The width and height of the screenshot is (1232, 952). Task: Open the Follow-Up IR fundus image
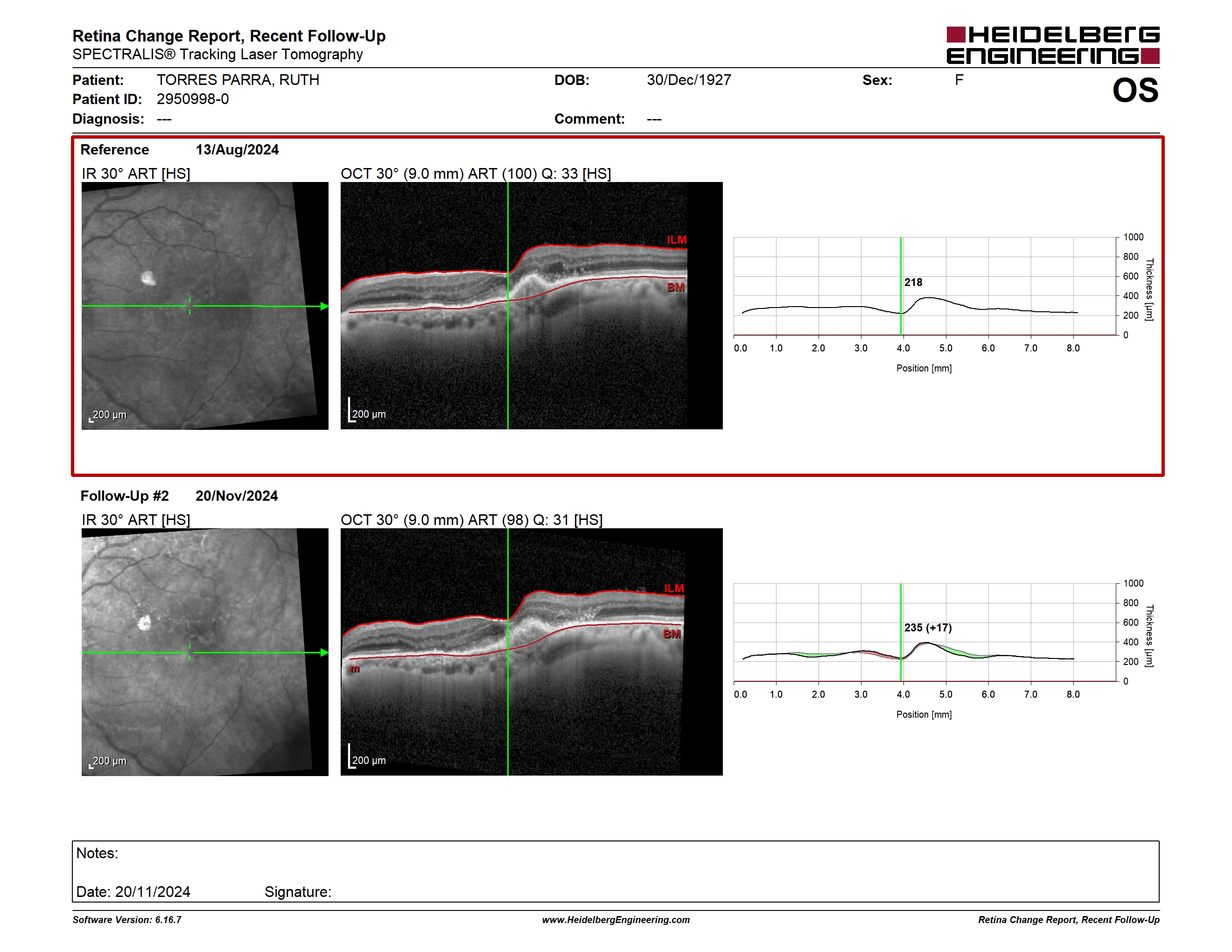[205, 652]
